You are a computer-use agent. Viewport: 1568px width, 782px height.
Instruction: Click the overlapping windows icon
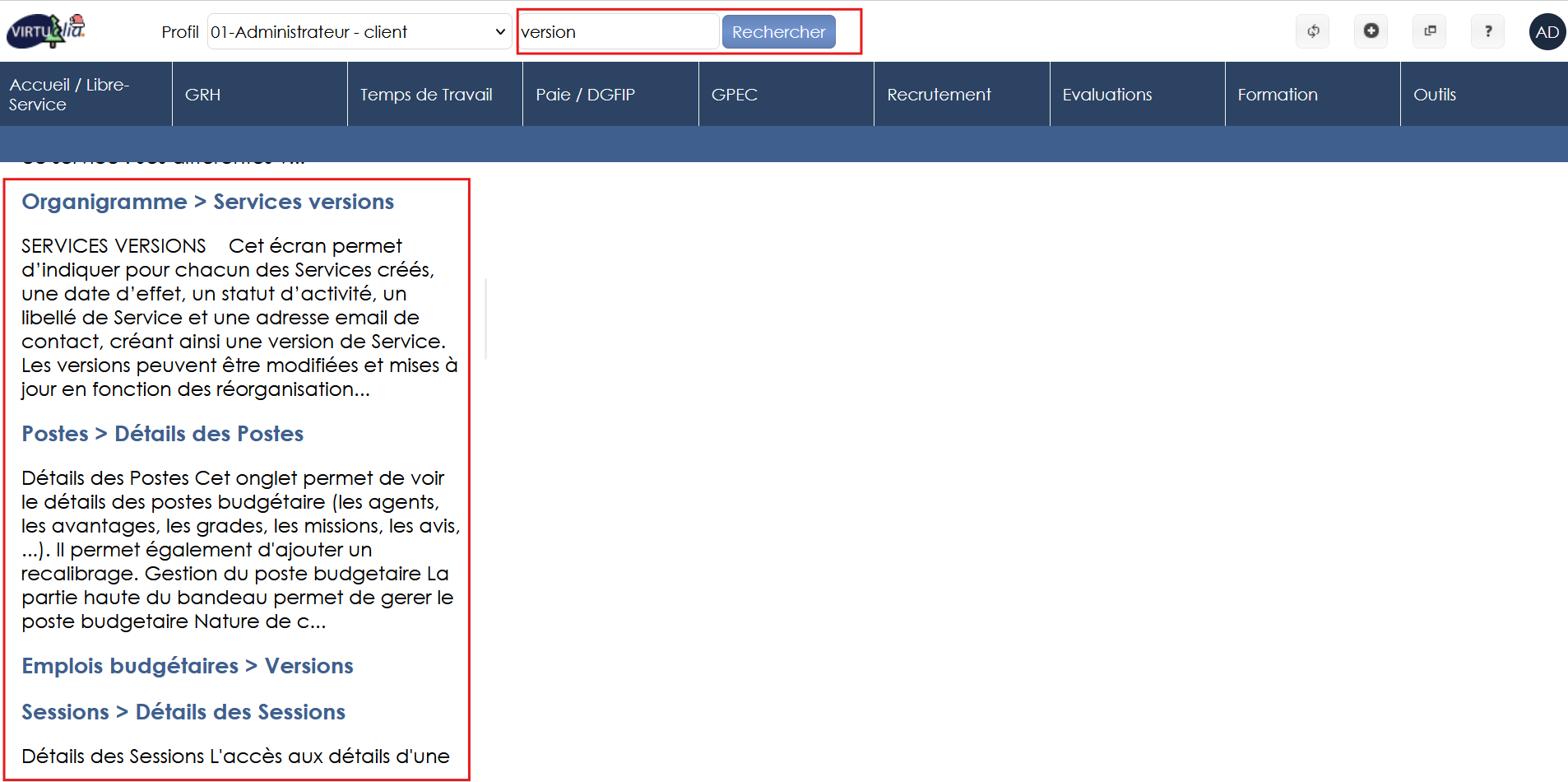(x=1430, y=31)
